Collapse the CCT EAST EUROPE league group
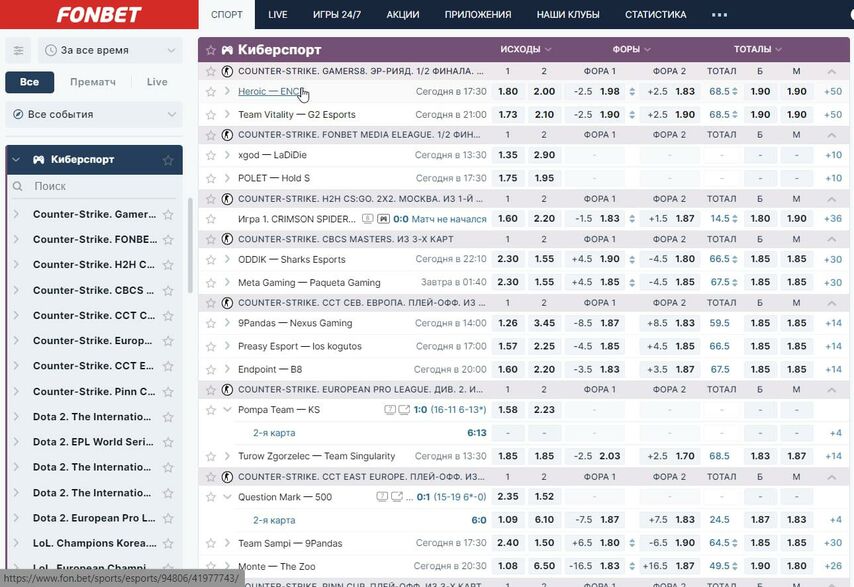The image size is (854, 587). click(x=831, y=477)
